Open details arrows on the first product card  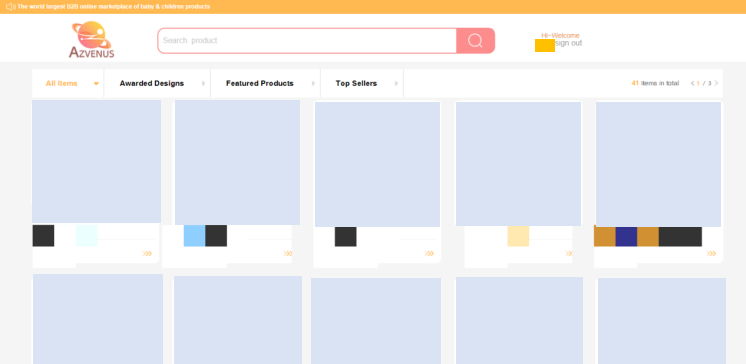[x=147, y=254]
